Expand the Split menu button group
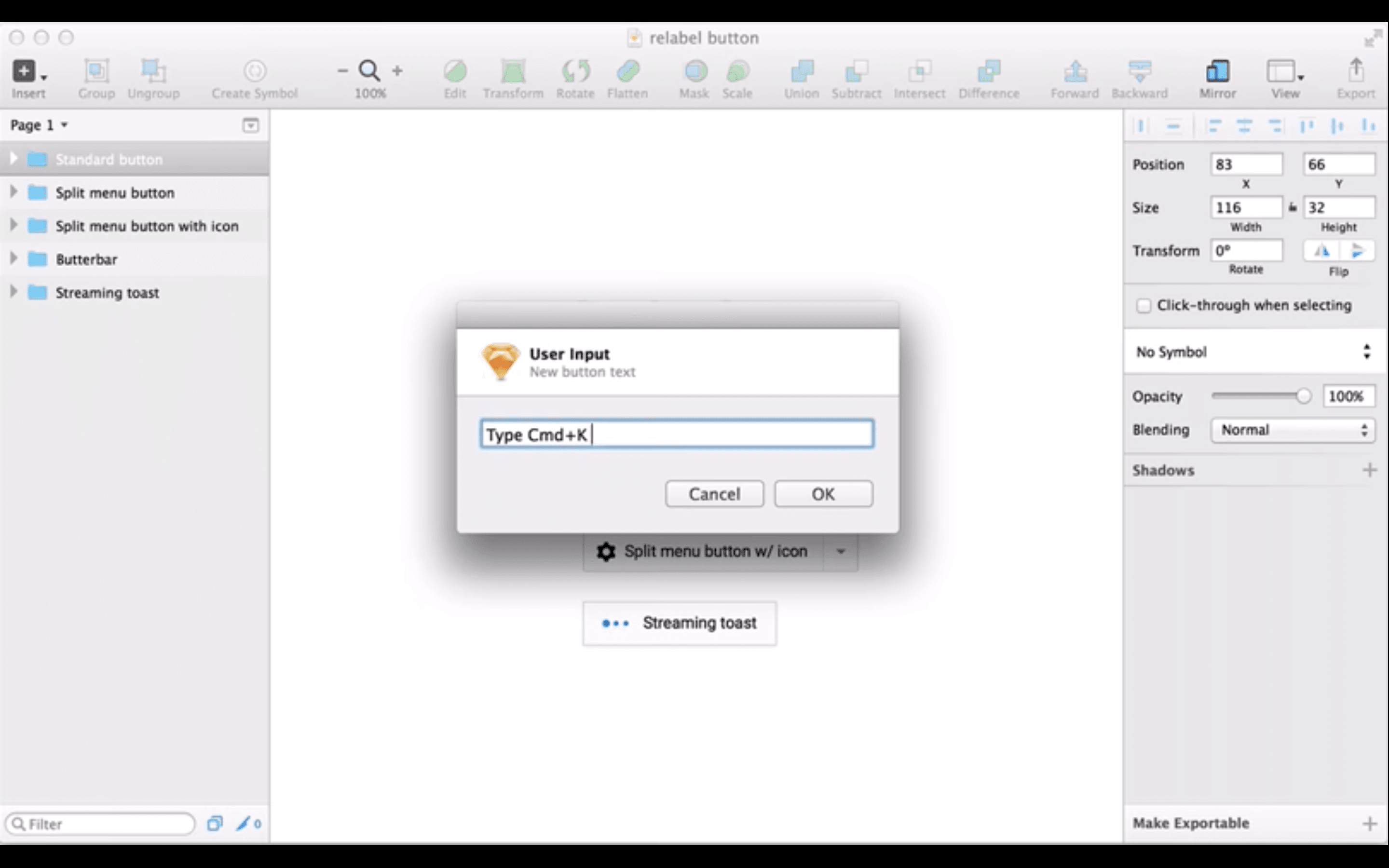The image size is (1389, 868). [14, 192]
